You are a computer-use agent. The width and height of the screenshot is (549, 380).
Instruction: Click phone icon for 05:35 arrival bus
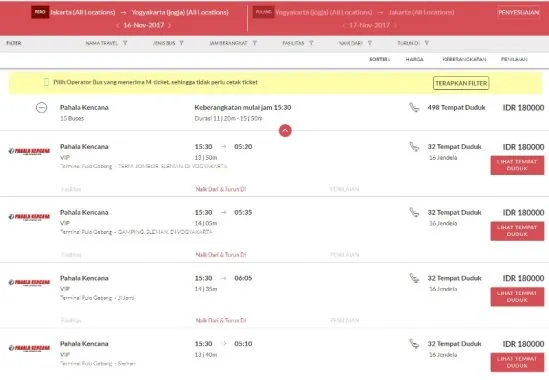point(414,212)
